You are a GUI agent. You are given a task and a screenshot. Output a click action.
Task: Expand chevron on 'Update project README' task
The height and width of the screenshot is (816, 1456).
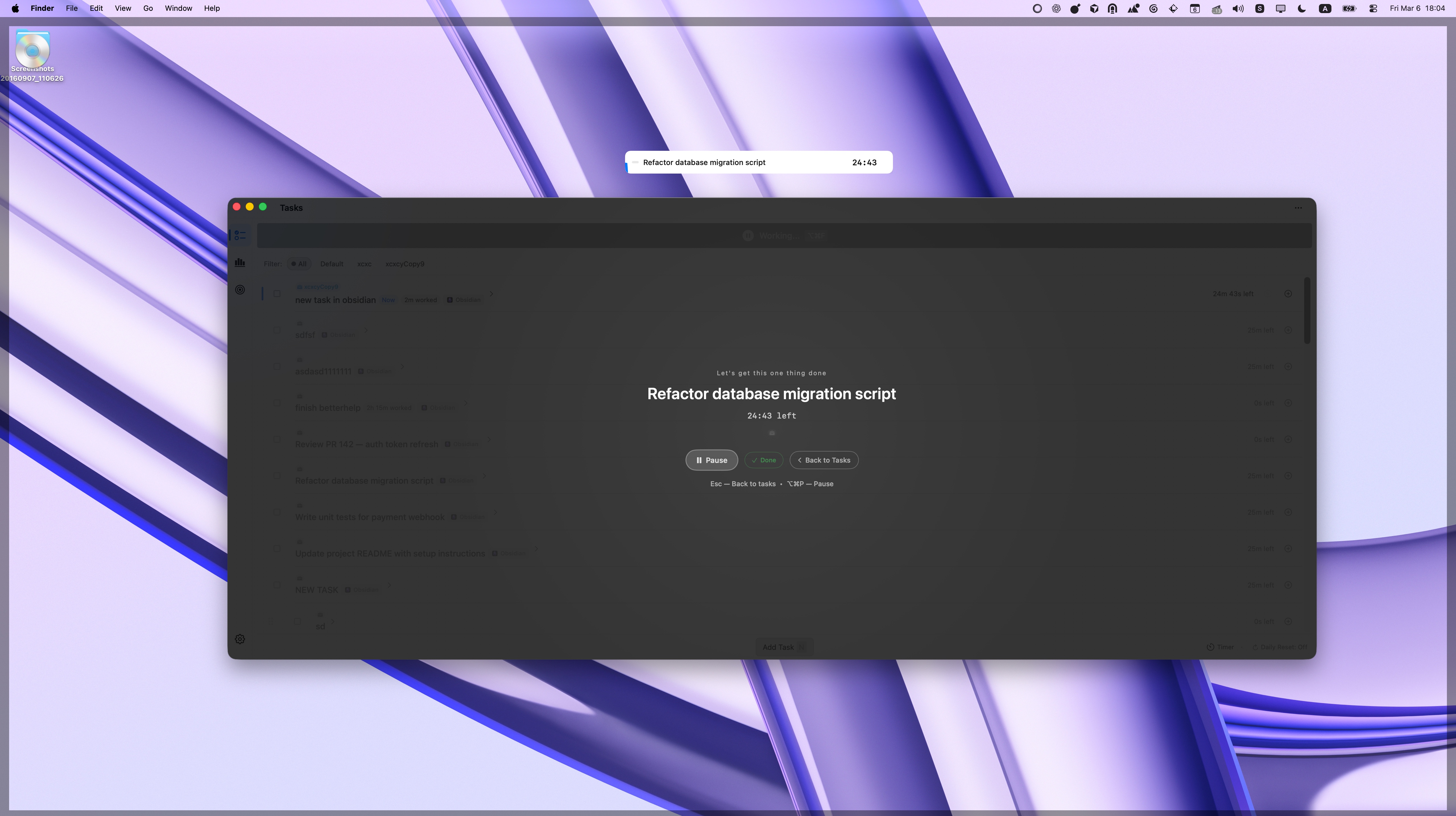click(x=536, y=549)
